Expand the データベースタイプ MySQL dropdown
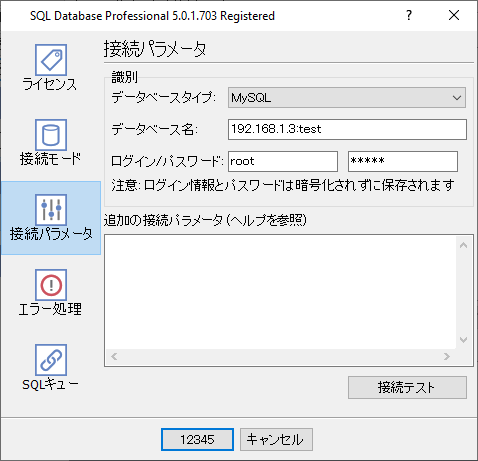This screenshot has height=461, width=478. coord(347,98)
